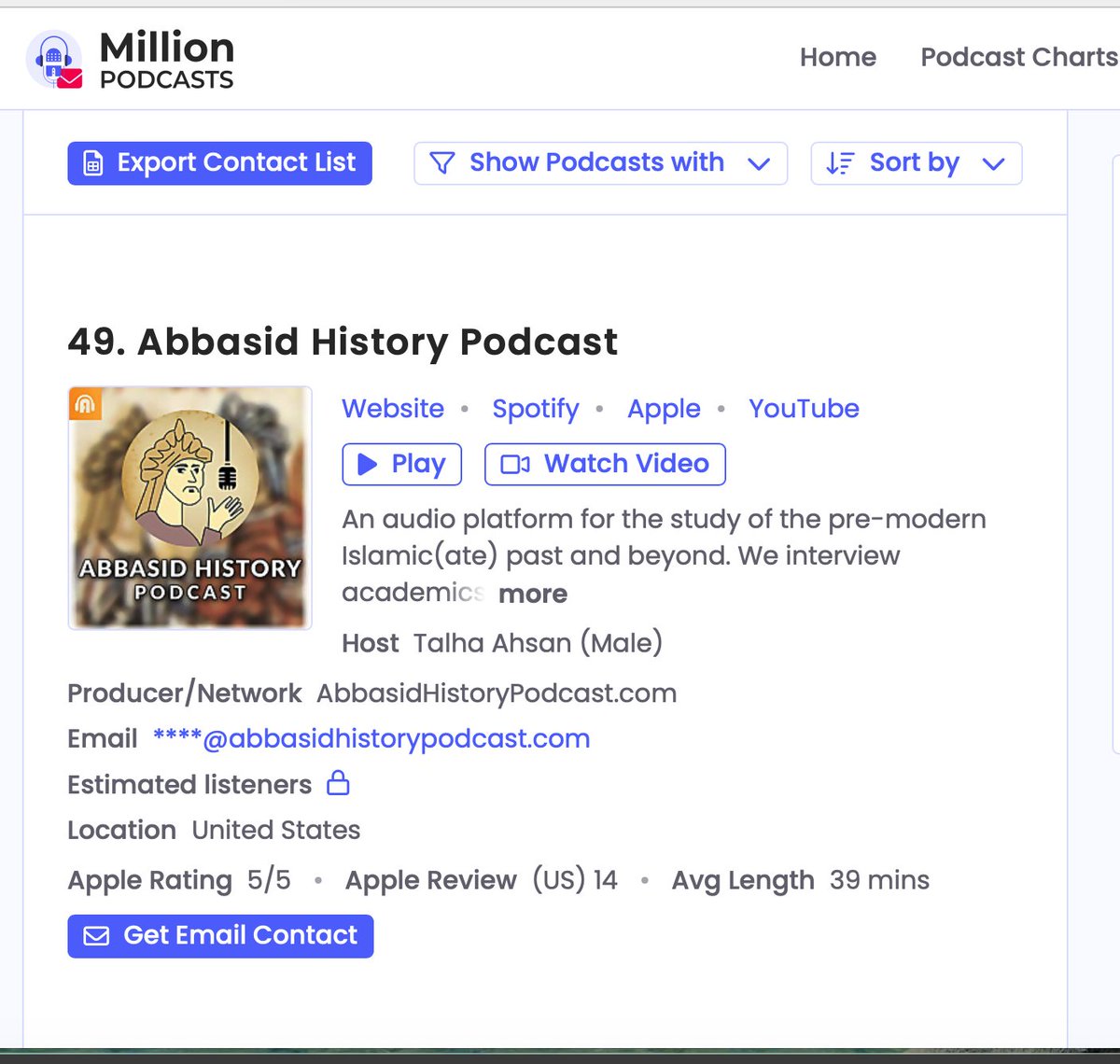
Task: Click the document icon in Export Contact List
Action: (93, 162)
